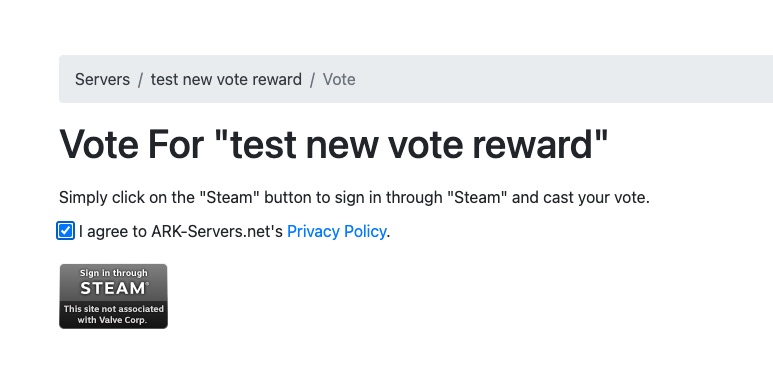The height and width of the screenshot is (391, 773).
Task: Open the "test new vote reward" breadcrumb
Action: pyautogui.click(x=226, y=79)
